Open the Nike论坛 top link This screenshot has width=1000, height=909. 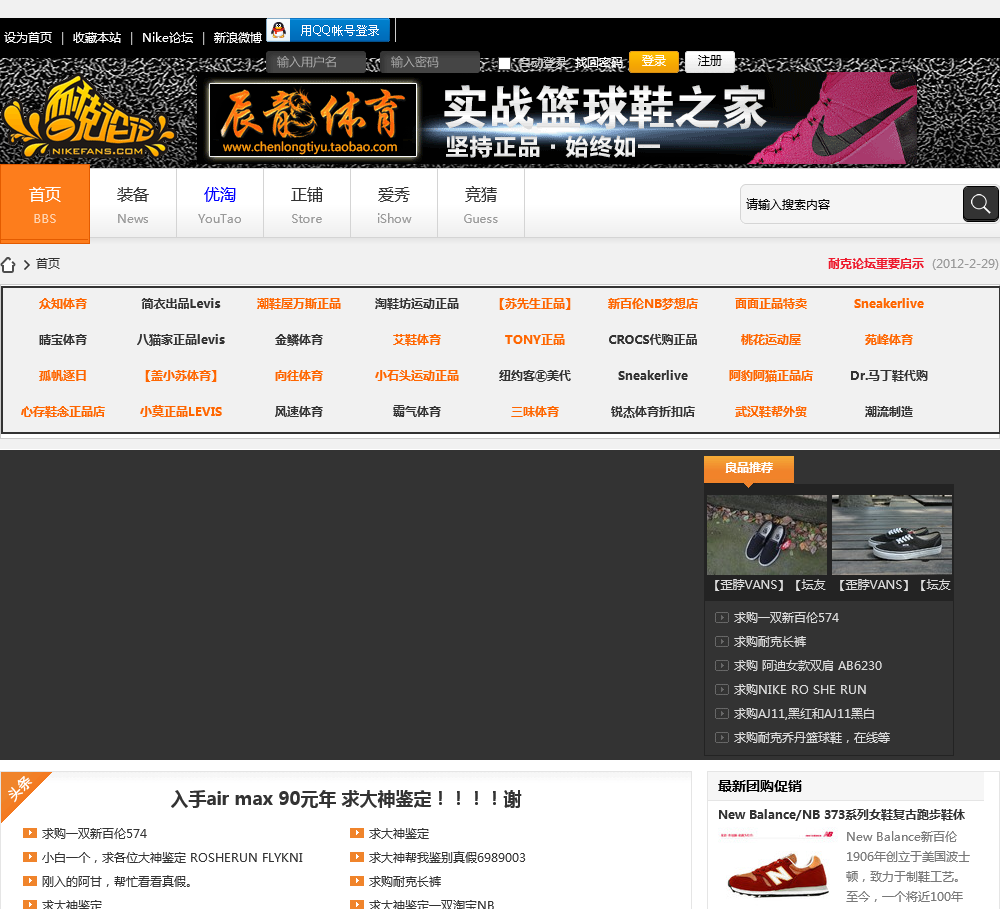[168, 38]
